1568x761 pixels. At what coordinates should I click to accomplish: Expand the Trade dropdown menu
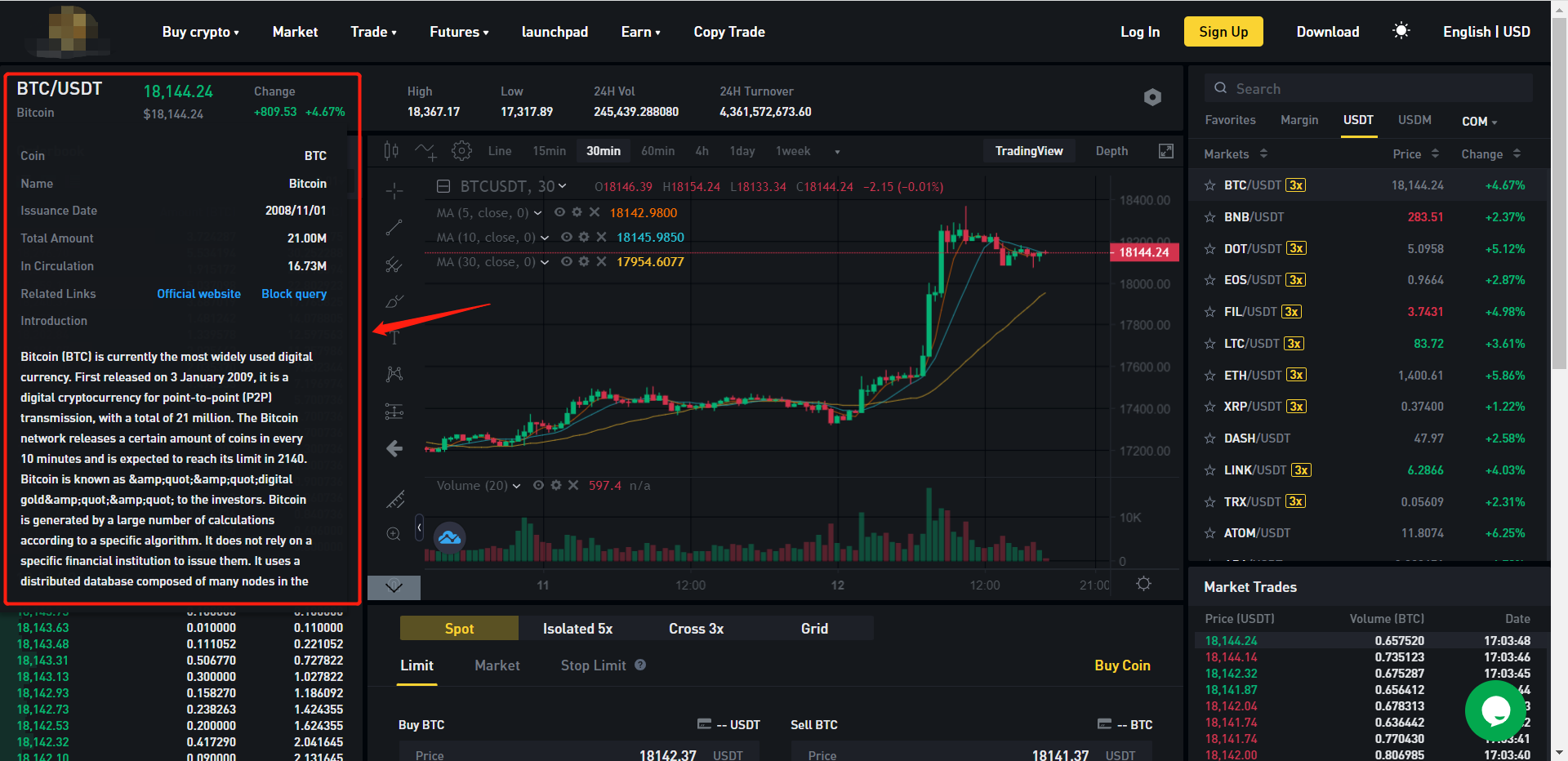[373, 32]
